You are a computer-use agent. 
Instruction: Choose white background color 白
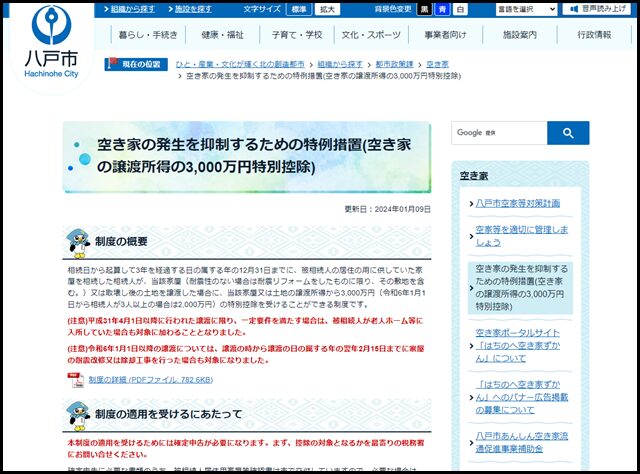[x=460, y=9]
